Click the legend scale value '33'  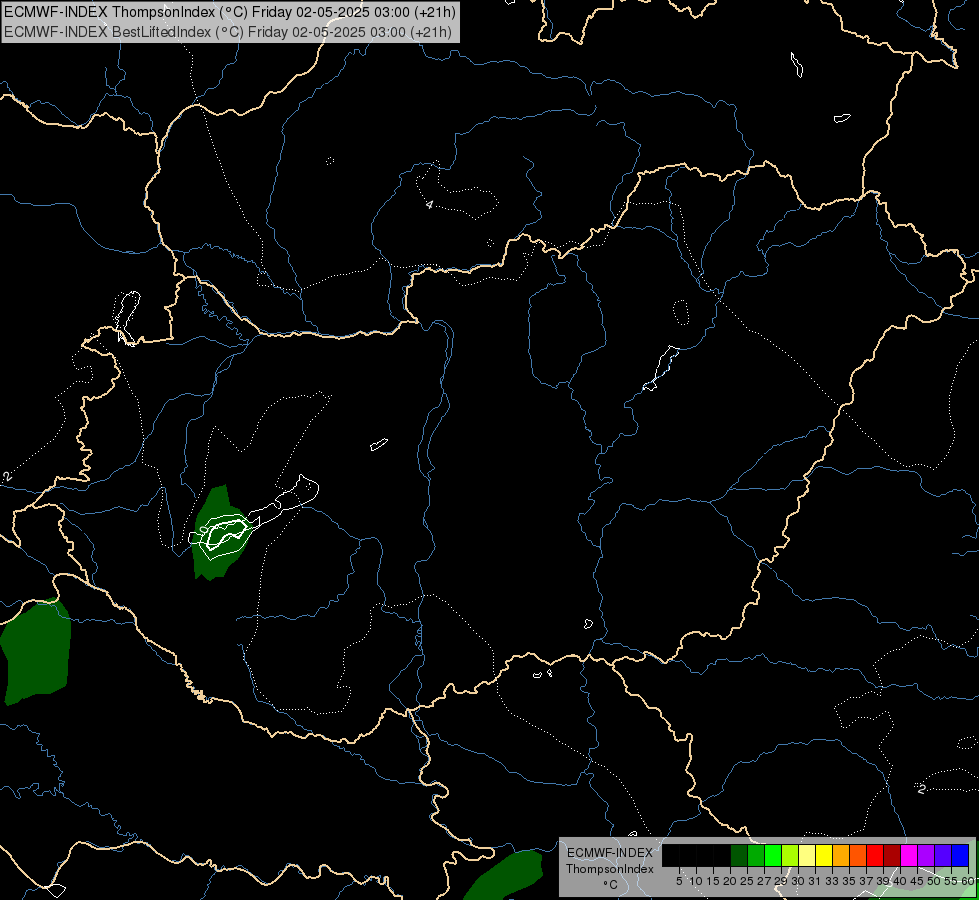pyautogui.click(x=832, y=881)
